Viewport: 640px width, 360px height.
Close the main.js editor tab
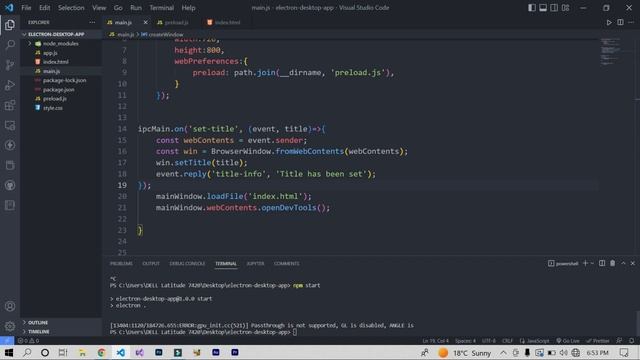[145, 22]
